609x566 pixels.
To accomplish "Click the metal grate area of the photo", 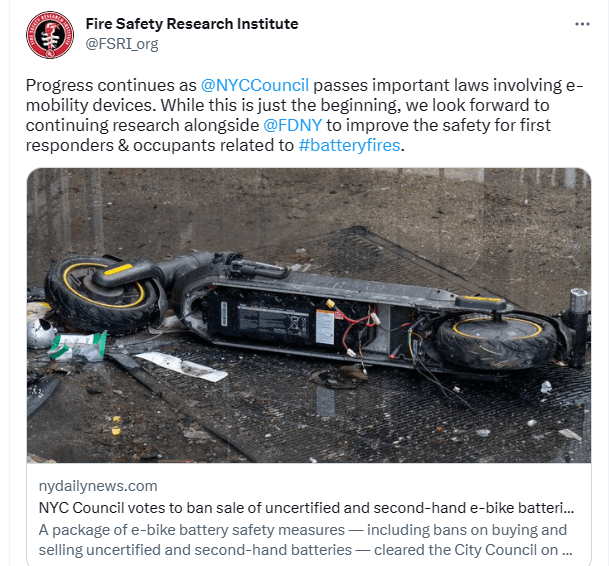I will pos(388,420).
